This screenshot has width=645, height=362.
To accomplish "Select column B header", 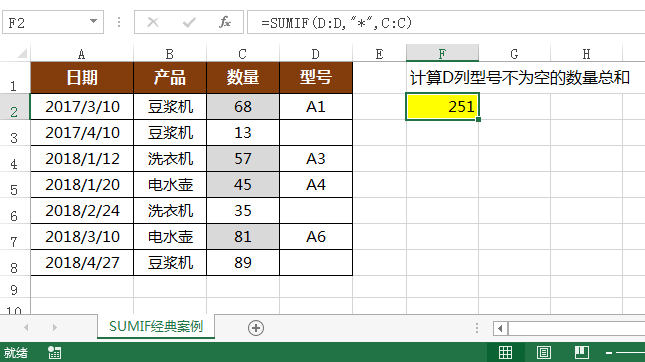I will pyautogui.click(x=169, y=53).
